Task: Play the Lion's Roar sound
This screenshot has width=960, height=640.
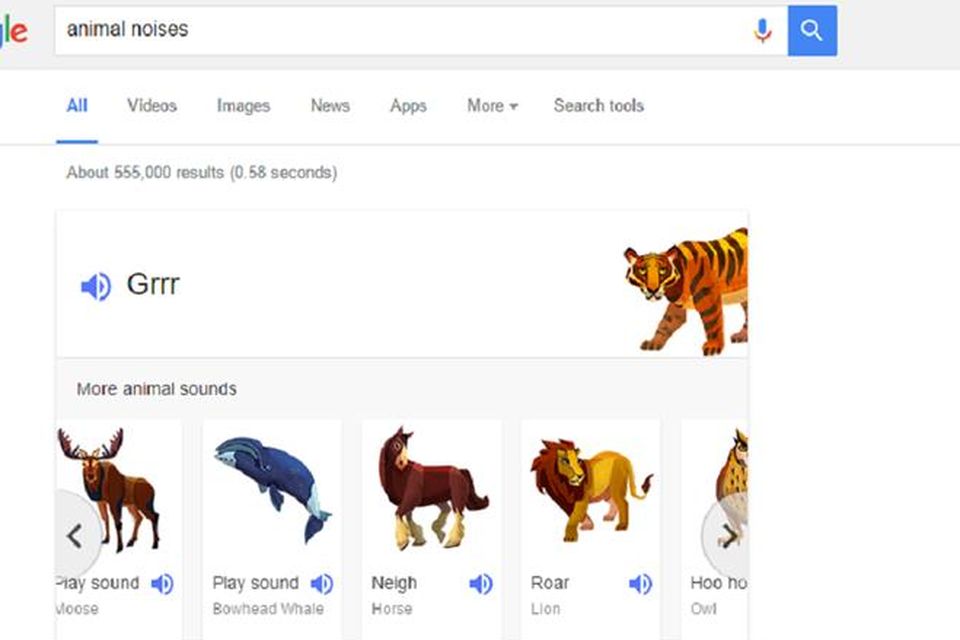Action: [x=640, y=583]
